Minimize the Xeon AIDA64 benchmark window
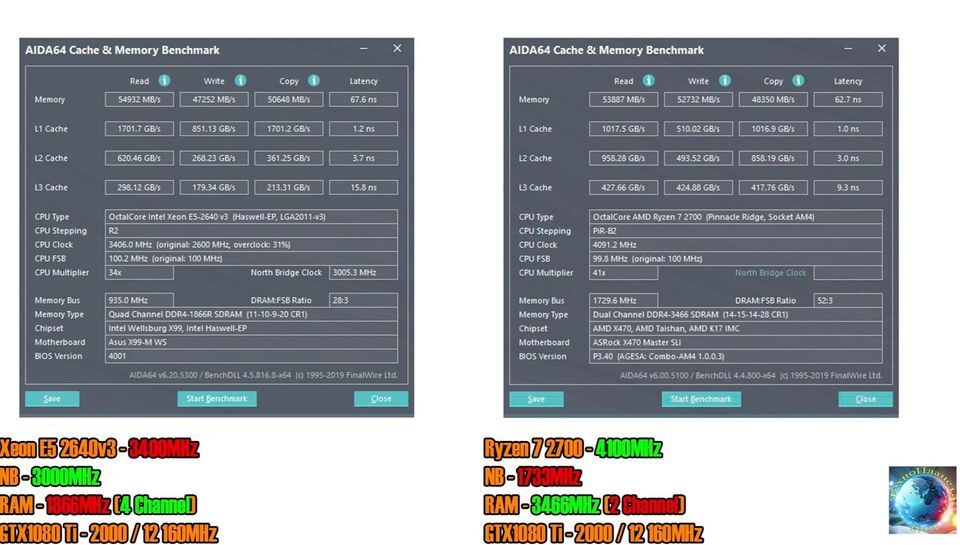960x545 pixels. click(361, 49)
